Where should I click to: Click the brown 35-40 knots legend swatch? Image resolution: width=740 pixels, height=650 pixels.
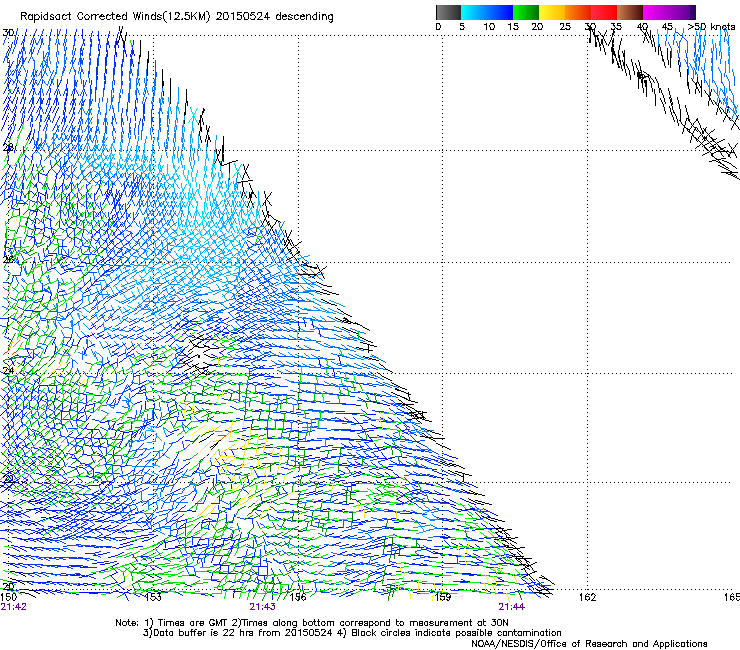630,12
